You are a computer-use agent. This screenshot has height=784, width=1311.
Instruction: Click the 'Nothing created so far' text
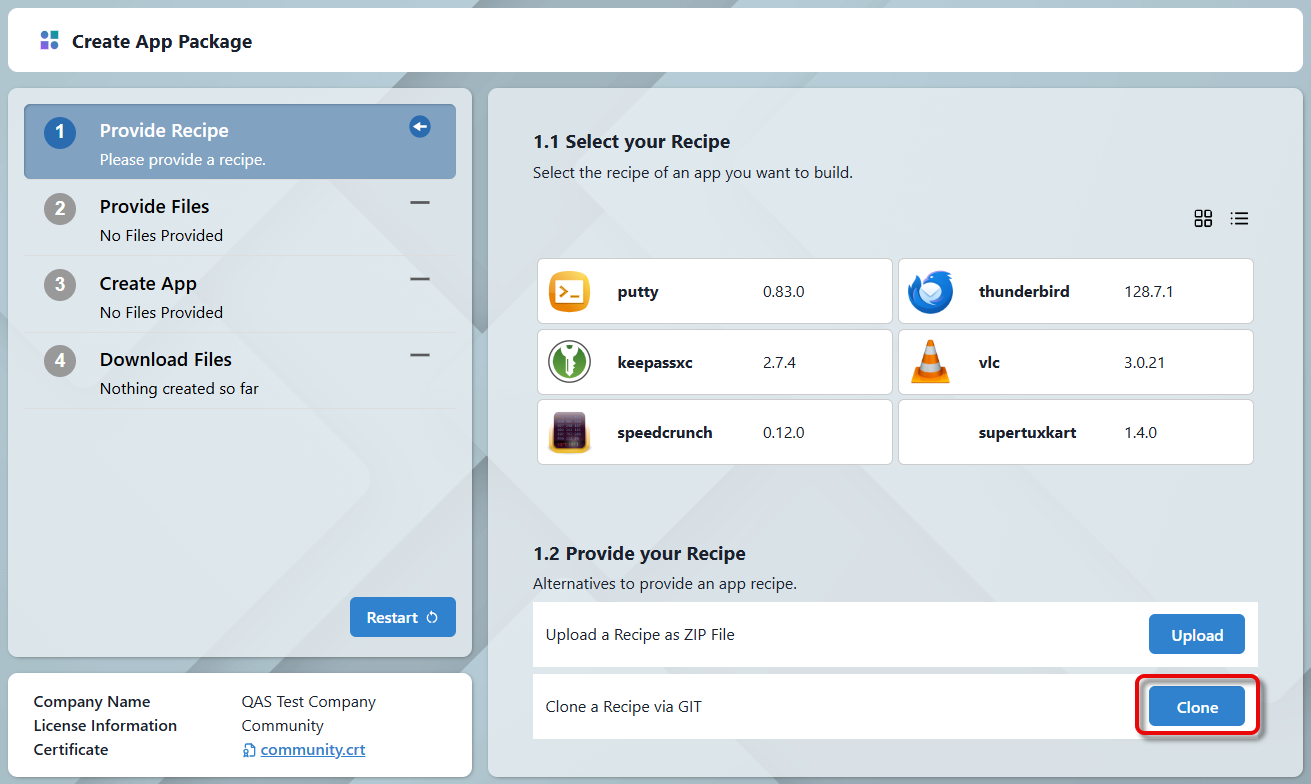point(179,389)
